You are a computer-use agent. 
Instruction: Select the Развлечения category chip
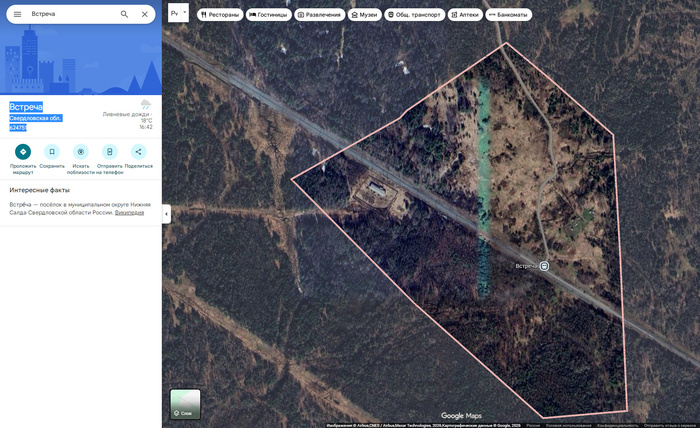tap(319, 15)
